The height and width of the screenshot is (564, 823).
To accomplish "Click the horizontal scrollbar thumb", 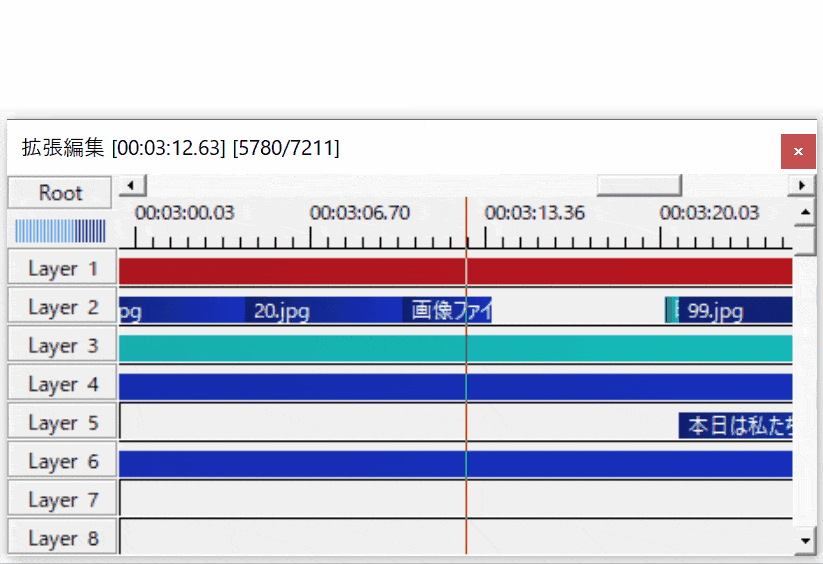I will tap(638, 186).
